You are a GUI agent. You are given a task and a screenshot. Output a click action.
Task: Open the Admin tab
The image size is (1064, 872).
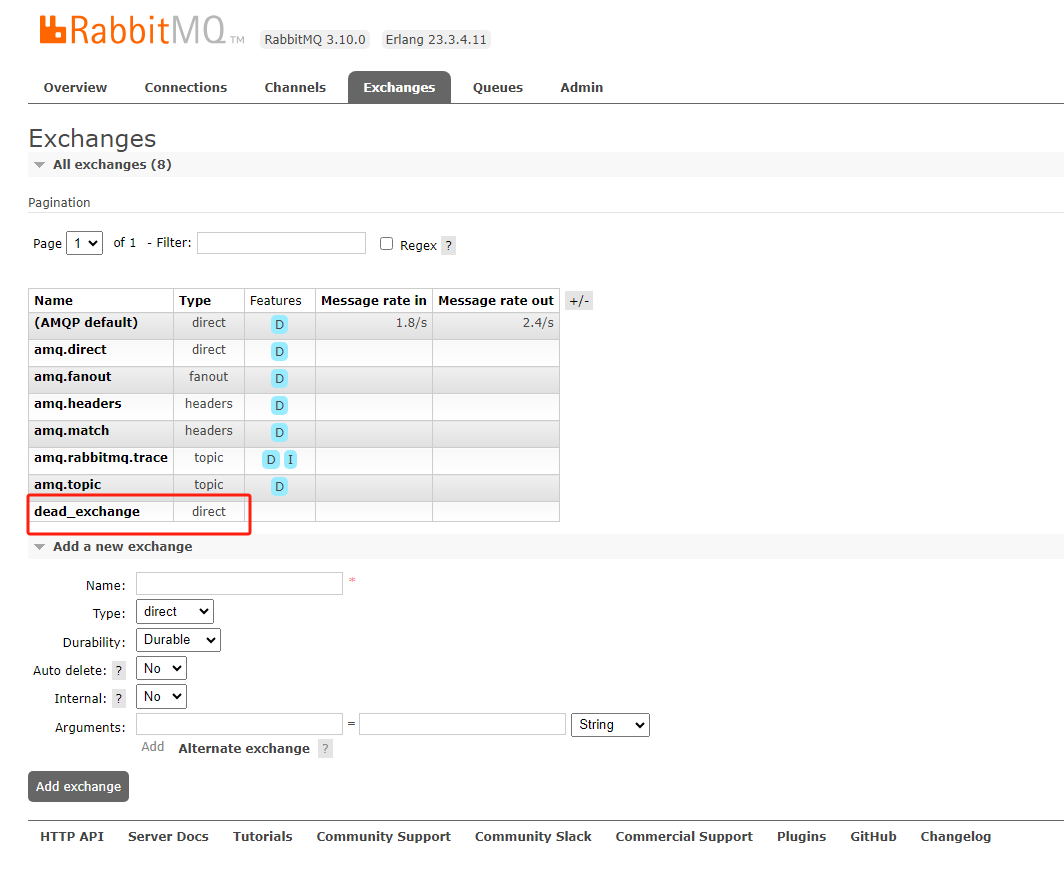coord(582,88)
